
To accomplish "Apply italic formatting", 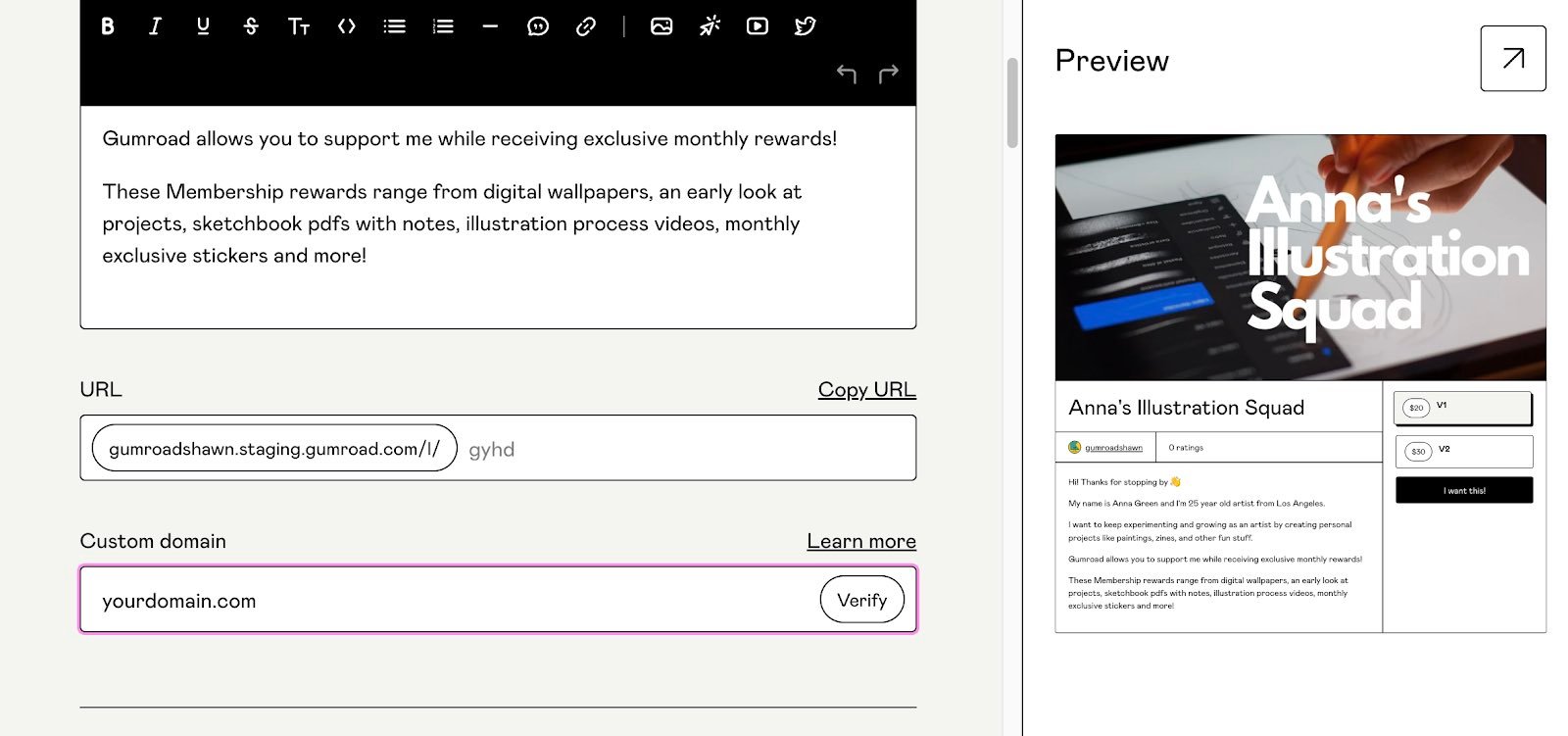I will click(155, 26).
